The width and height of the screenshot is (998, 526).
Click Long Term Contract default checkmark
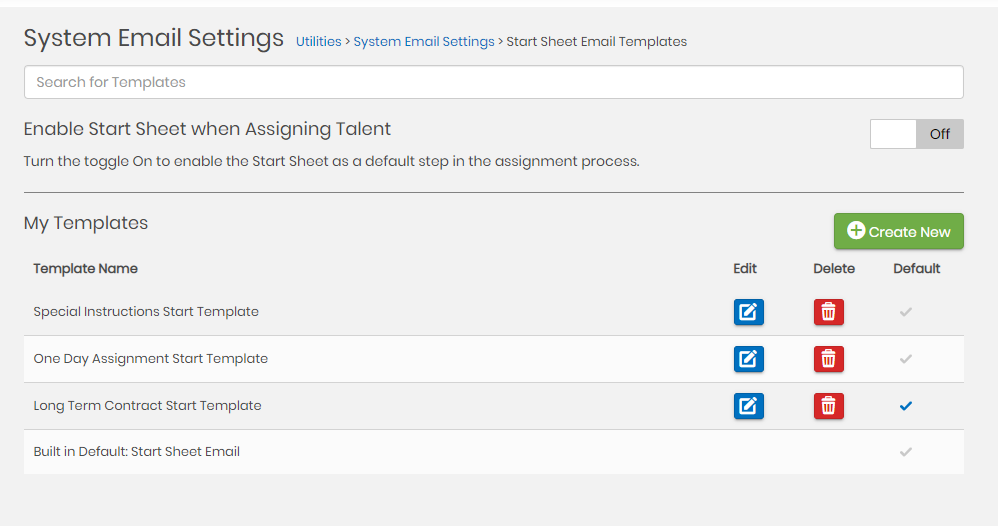[906, 406]
